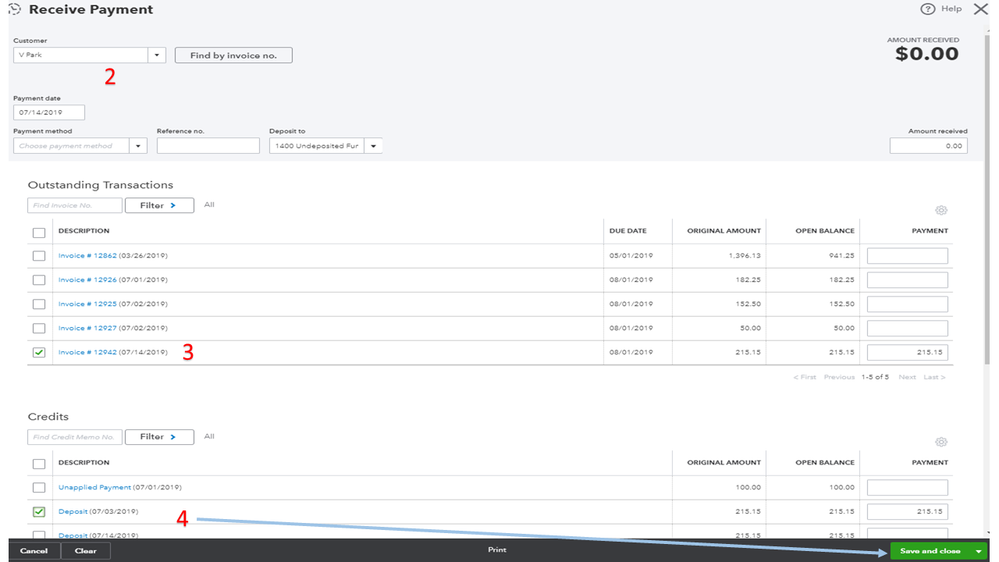999x562 pixels.
Task: Click the Customer name field
Action: 81,55
